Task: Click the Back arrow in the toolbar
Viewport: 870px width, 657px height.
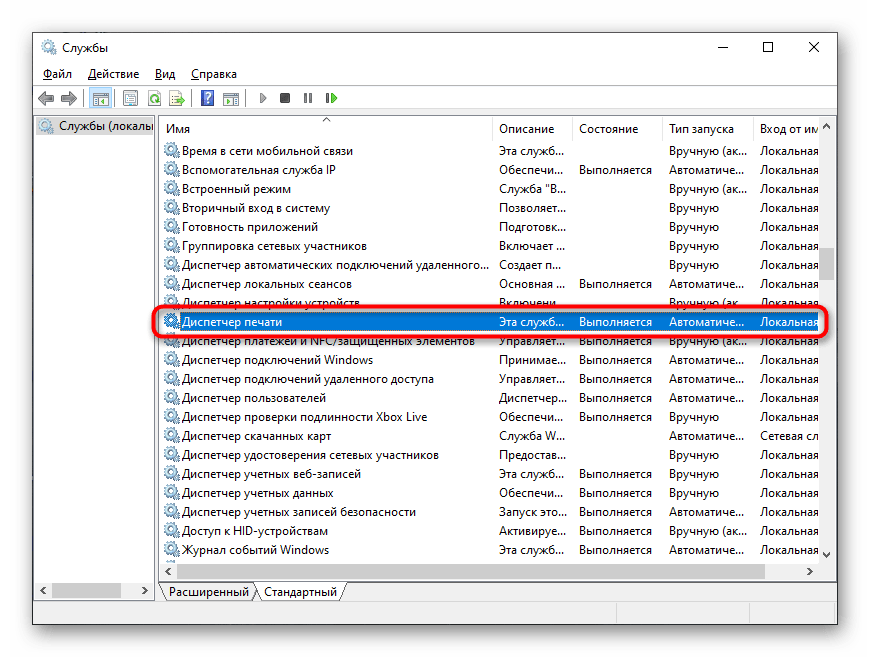Action: coord(46,98)
